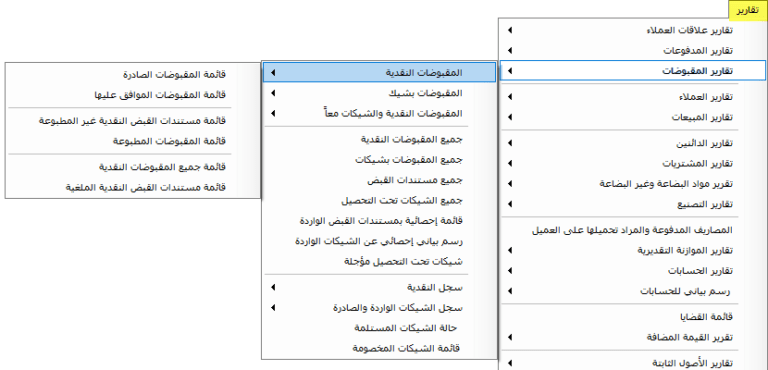Choose جميع الشيكات تحت التحصيل
This screenshot has width=768, height=370.
pos(380,201)
